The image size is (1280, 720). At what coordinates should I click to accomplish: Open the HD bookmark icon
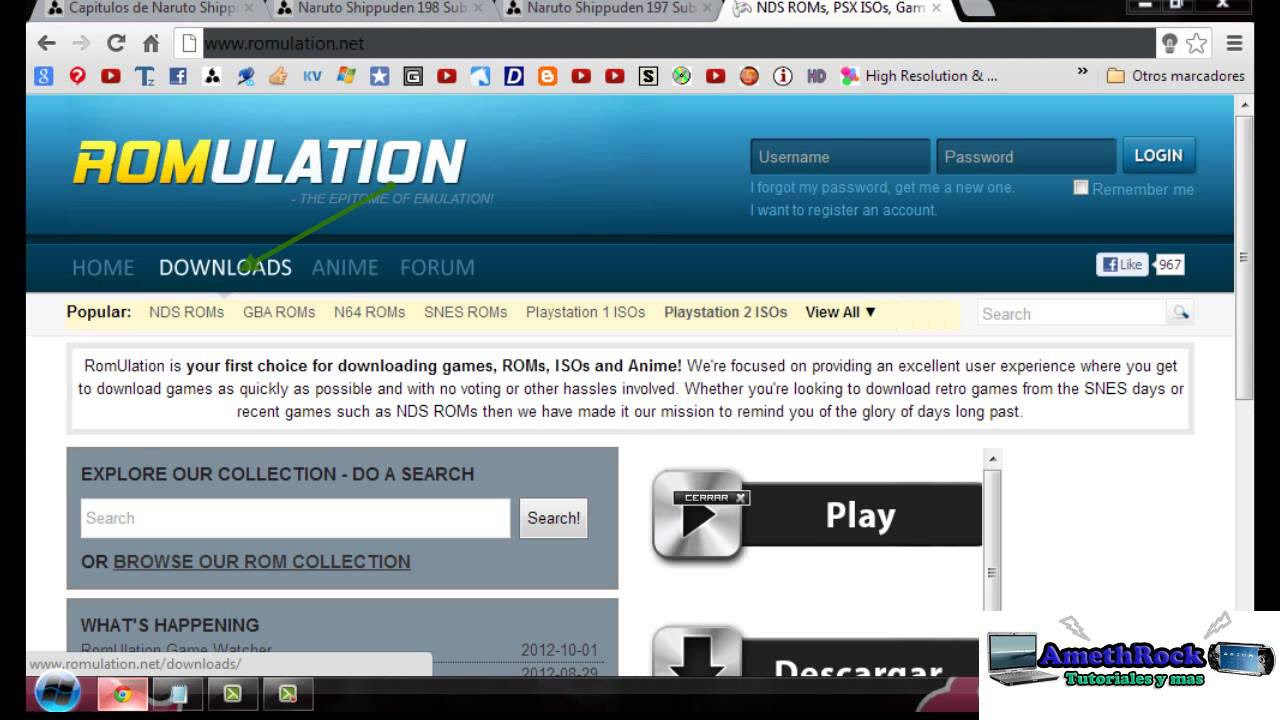pyautogui.click(x=816, y=76)
